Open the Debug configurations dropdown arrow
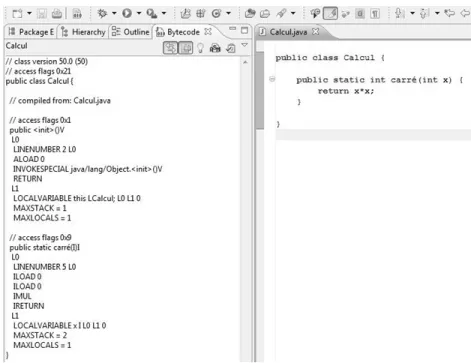This screenshot has height=363, width=471. tap(114, 13)
